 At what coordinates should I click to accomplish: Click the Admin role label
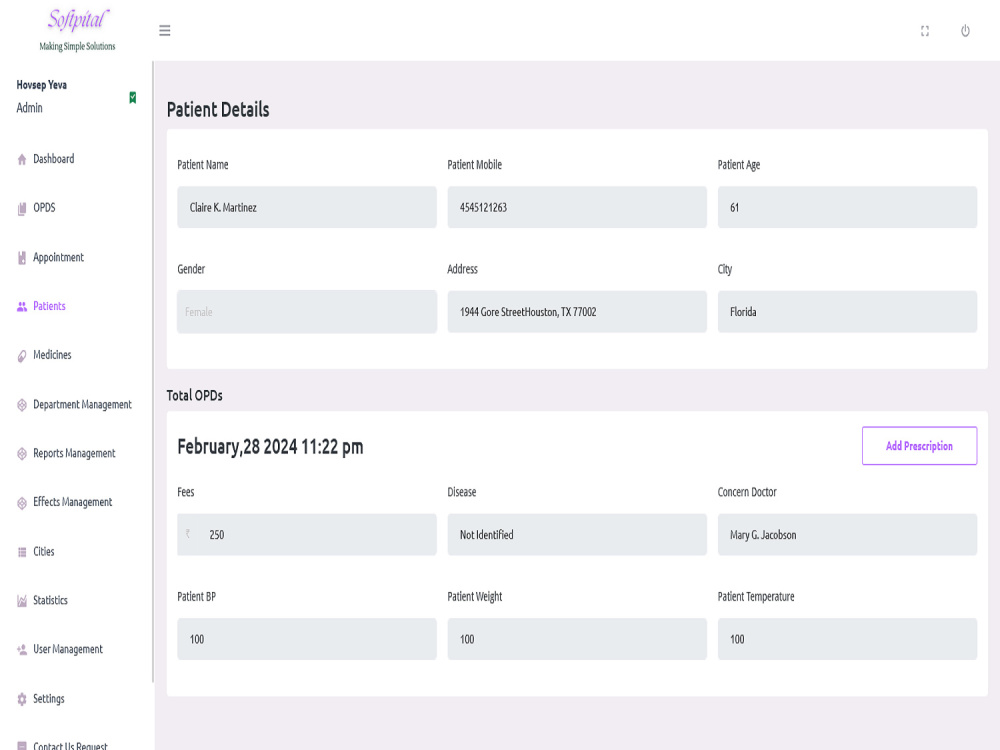click(x=29, y=108)
